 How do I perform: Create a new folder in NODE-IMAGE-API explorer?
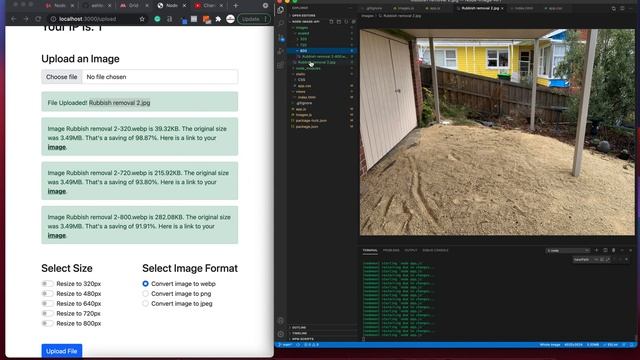click(339, 22)
